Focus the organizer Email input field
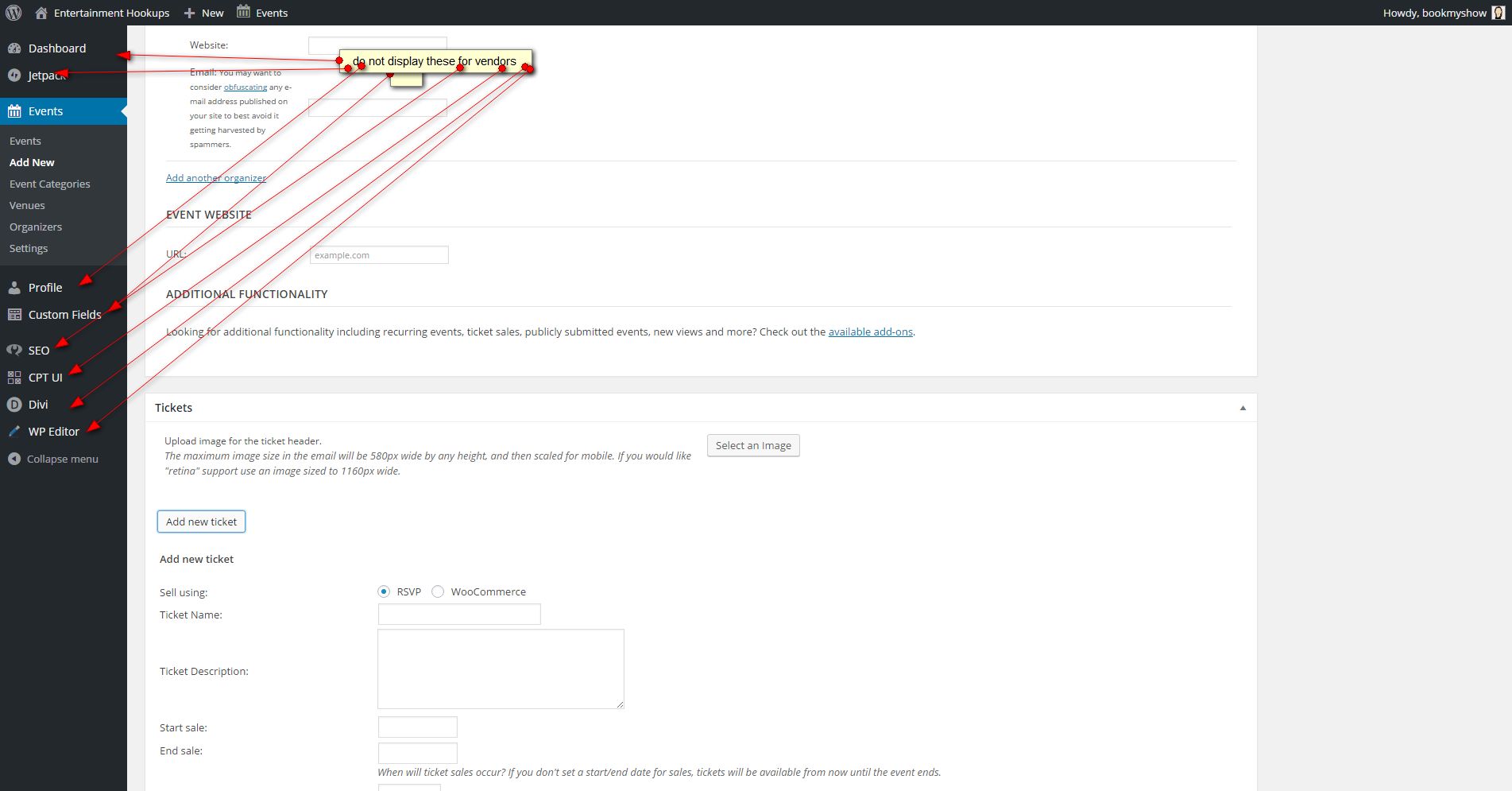Viewport: 1512px width, 791px height. pos(377,107)
